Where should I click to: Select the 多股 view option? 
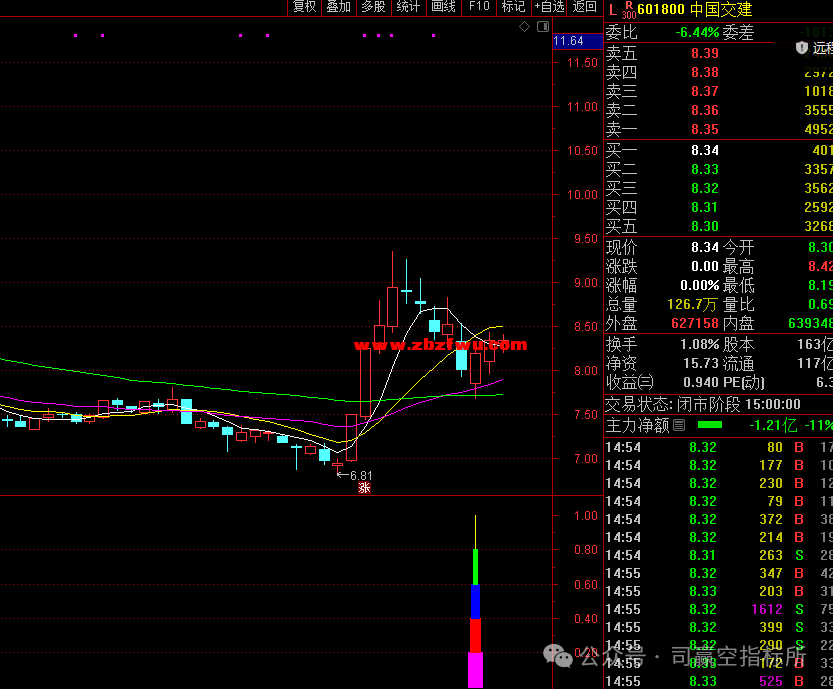tap(373, 7)
